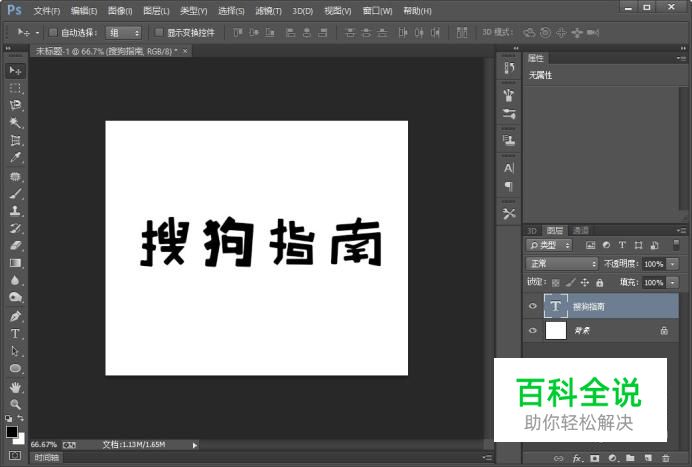The image size is (692, 467).
Task: Toggle lock transparent pixels
Action: pos(556,282)
